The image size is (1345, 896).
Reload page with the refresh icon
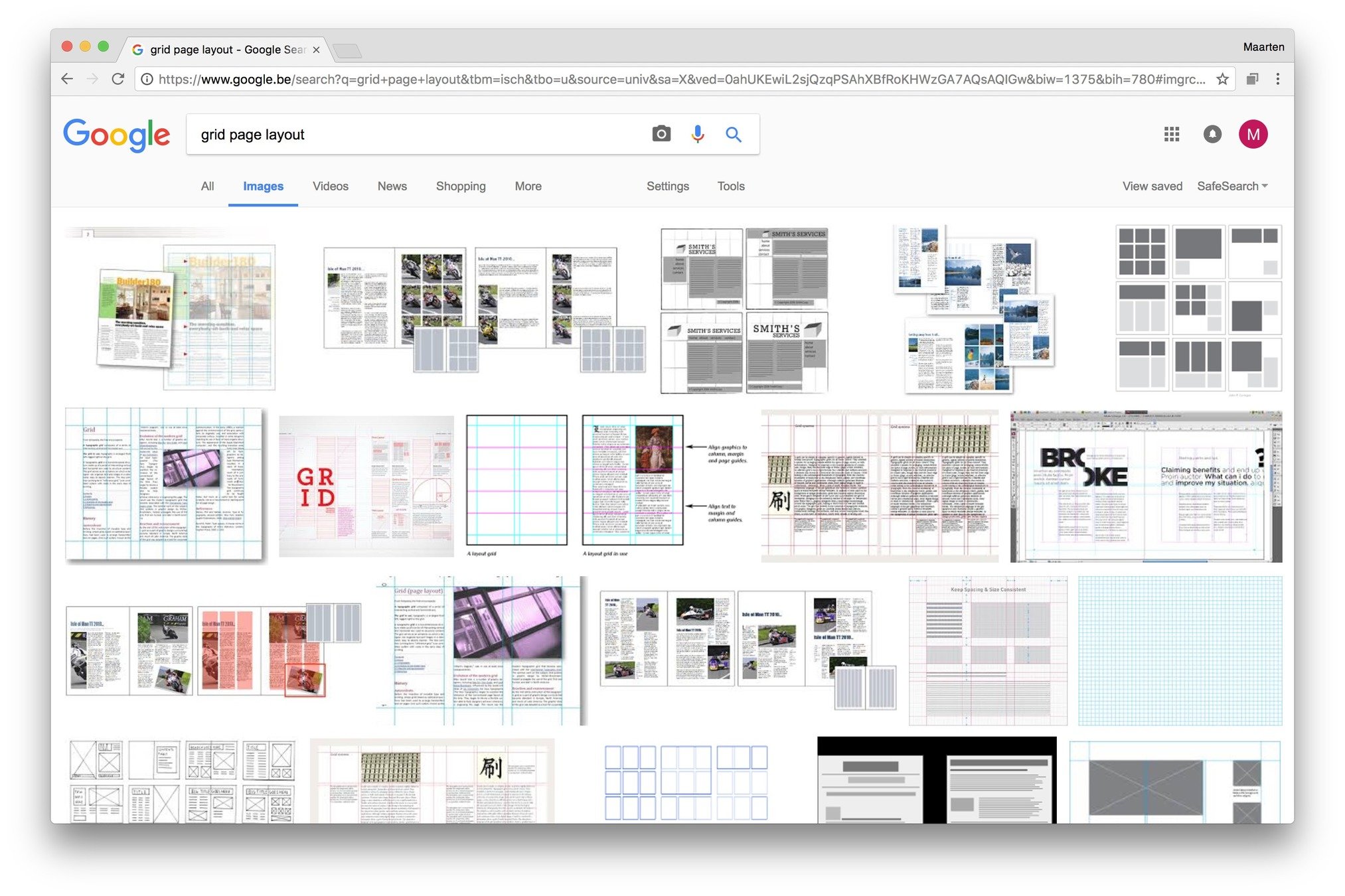click(x=118, y=79)
